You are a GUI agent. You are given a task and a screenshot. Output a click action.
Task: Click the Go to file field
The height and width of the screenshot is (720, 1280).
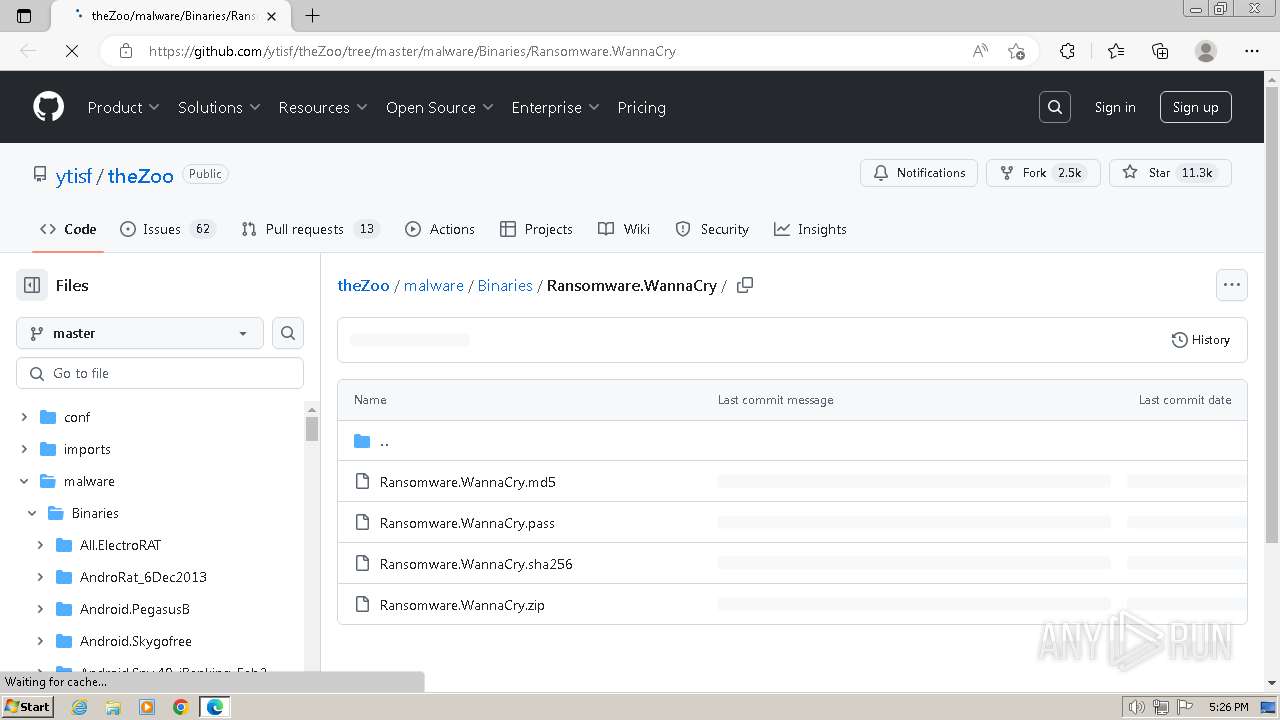click(x=160, y=373)
